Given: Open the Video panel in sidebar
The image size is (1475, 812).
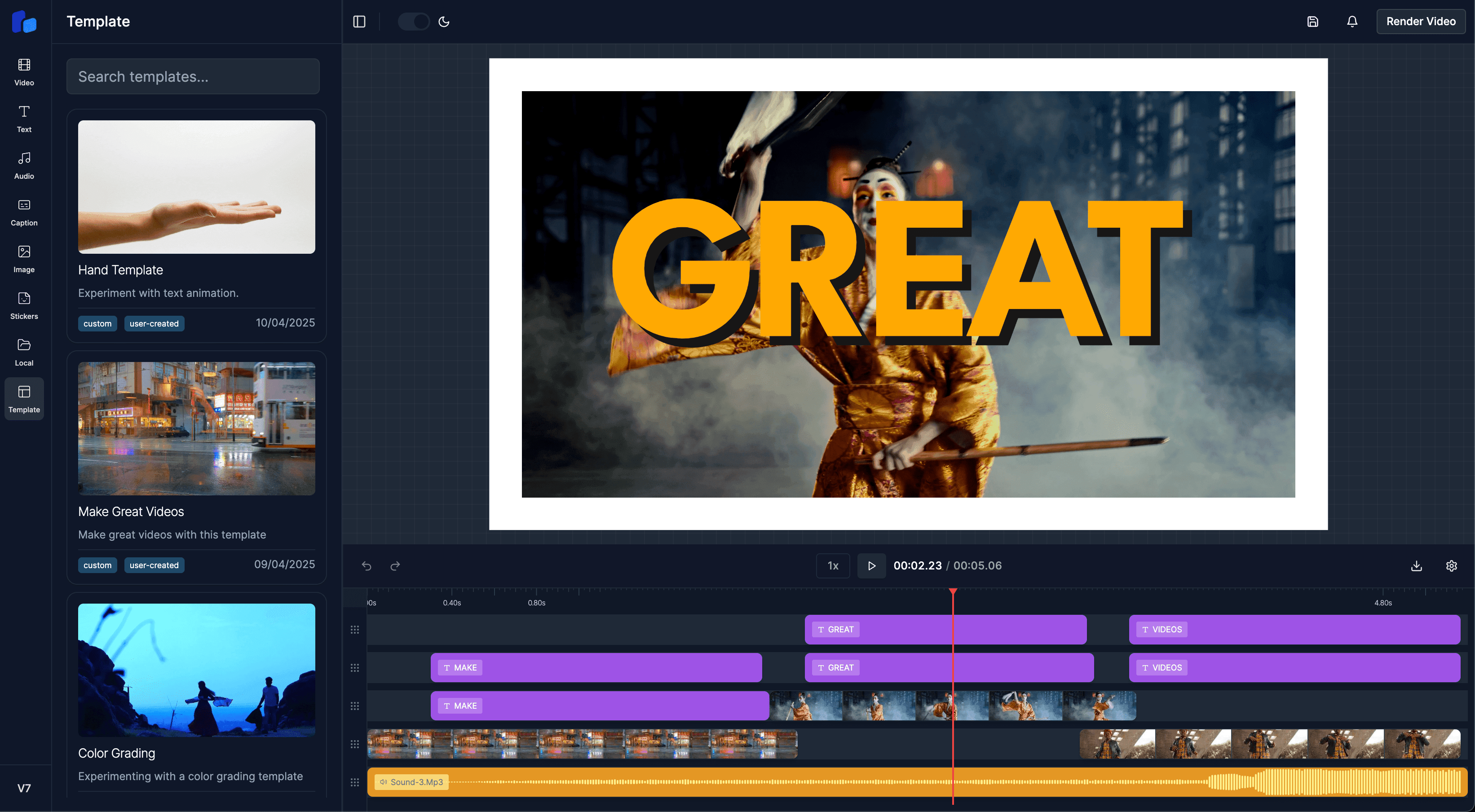Looking at the screenshot, I should pyautogui.click(x=24, y=71).
